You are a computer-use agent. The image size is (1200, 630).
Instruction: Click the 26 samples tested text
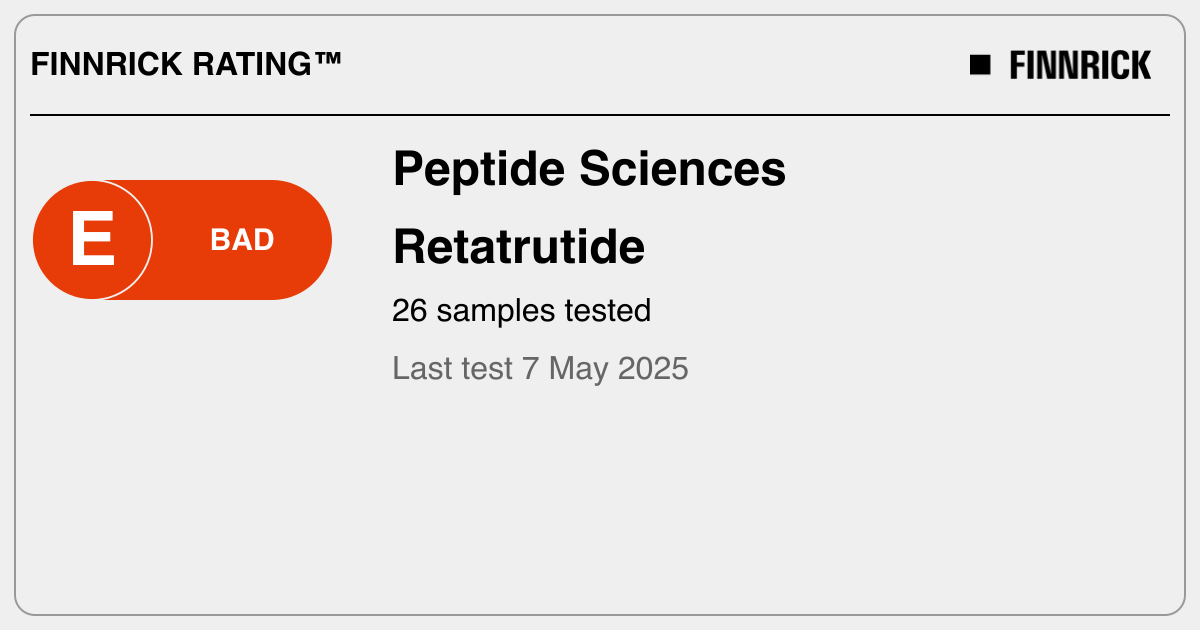coord(521,311)
